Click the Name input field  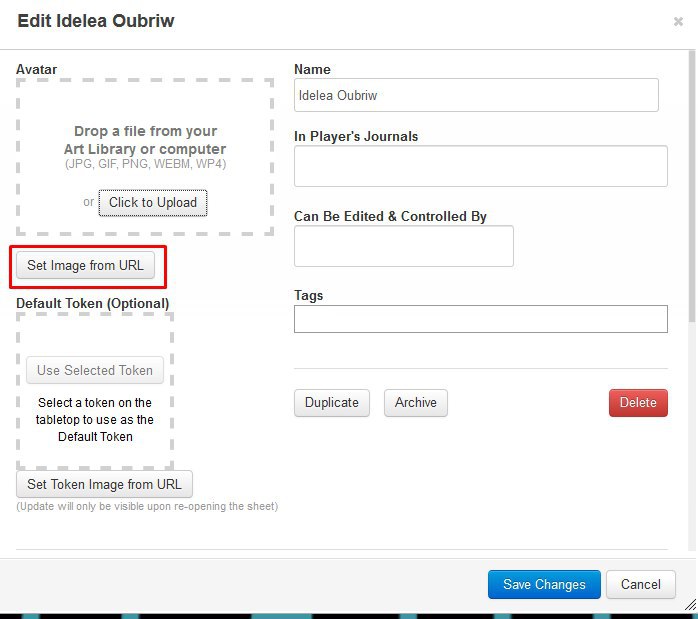[x=476, y=95]
